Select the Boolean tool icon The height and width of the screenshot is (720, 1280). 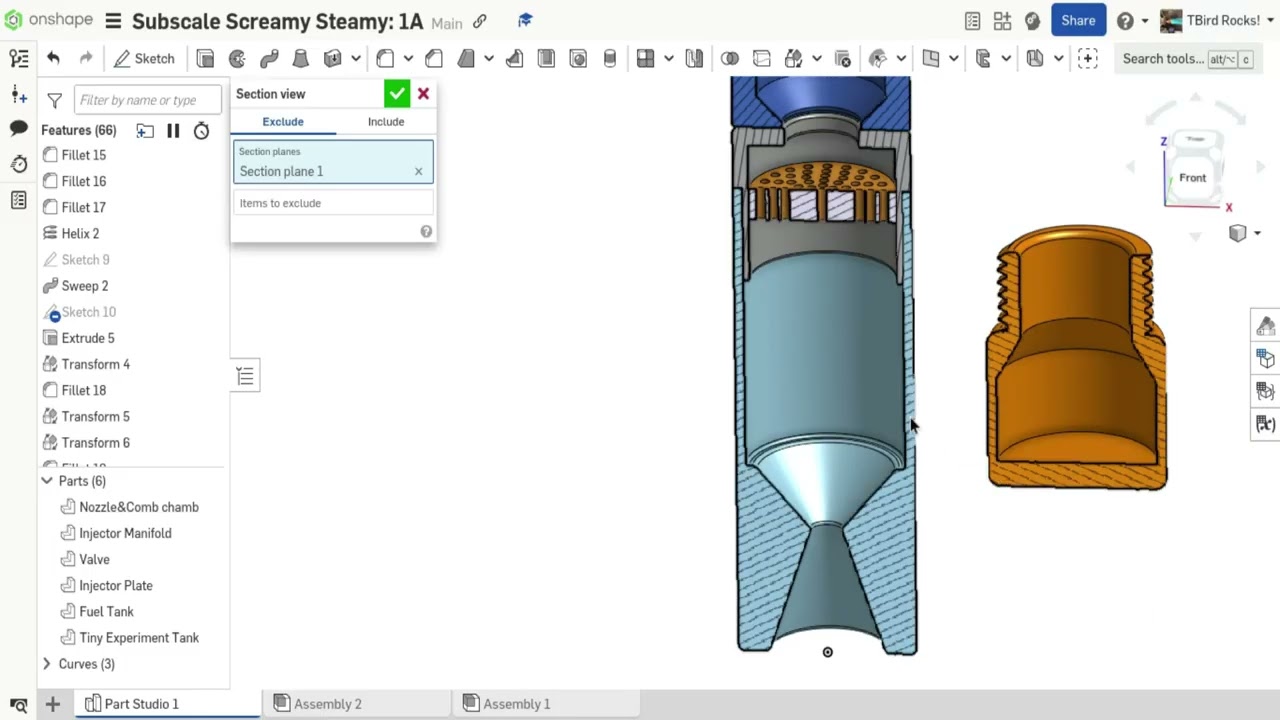730,59
